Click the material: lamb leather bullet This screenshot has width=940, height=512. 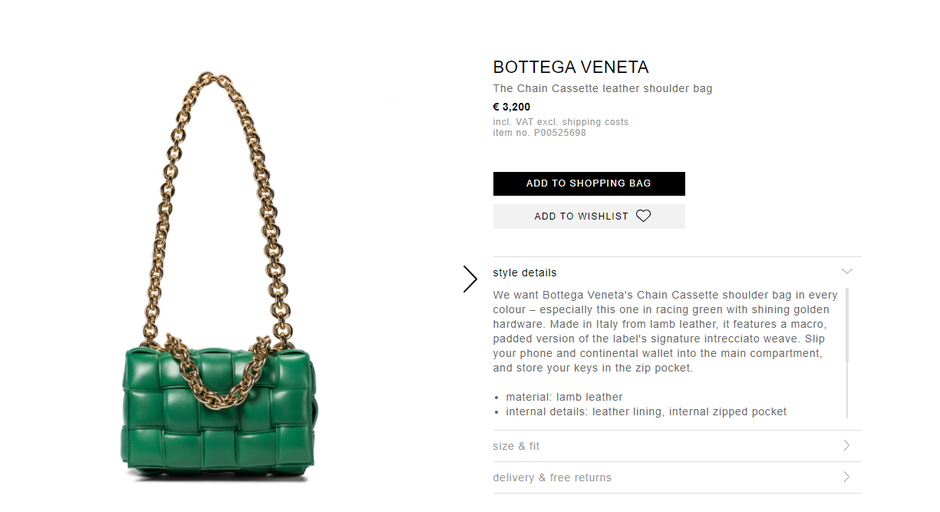pyautogui.click(x=564, y=397)
